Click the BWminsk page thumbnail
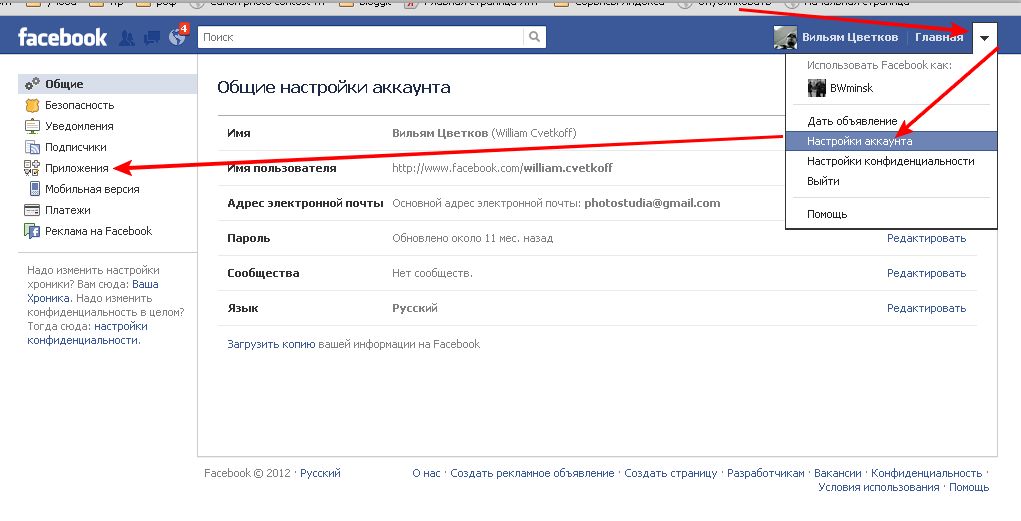Viewport: 1021px width, 521px height. pyautogui.click(x=817, y=88)
